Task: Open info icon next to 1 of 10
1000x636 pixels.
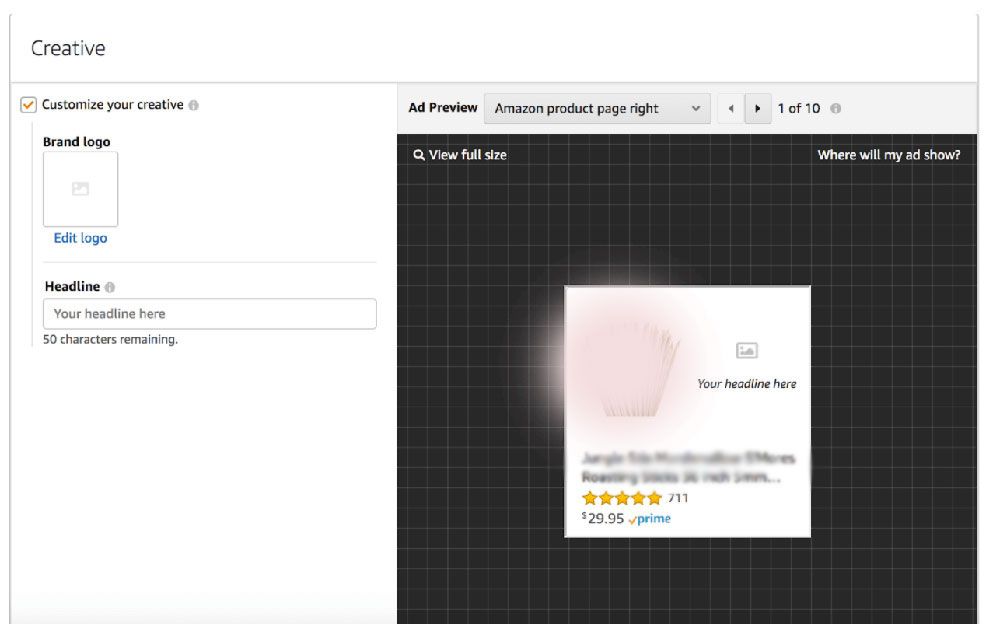Action: (x=835, y=108)
